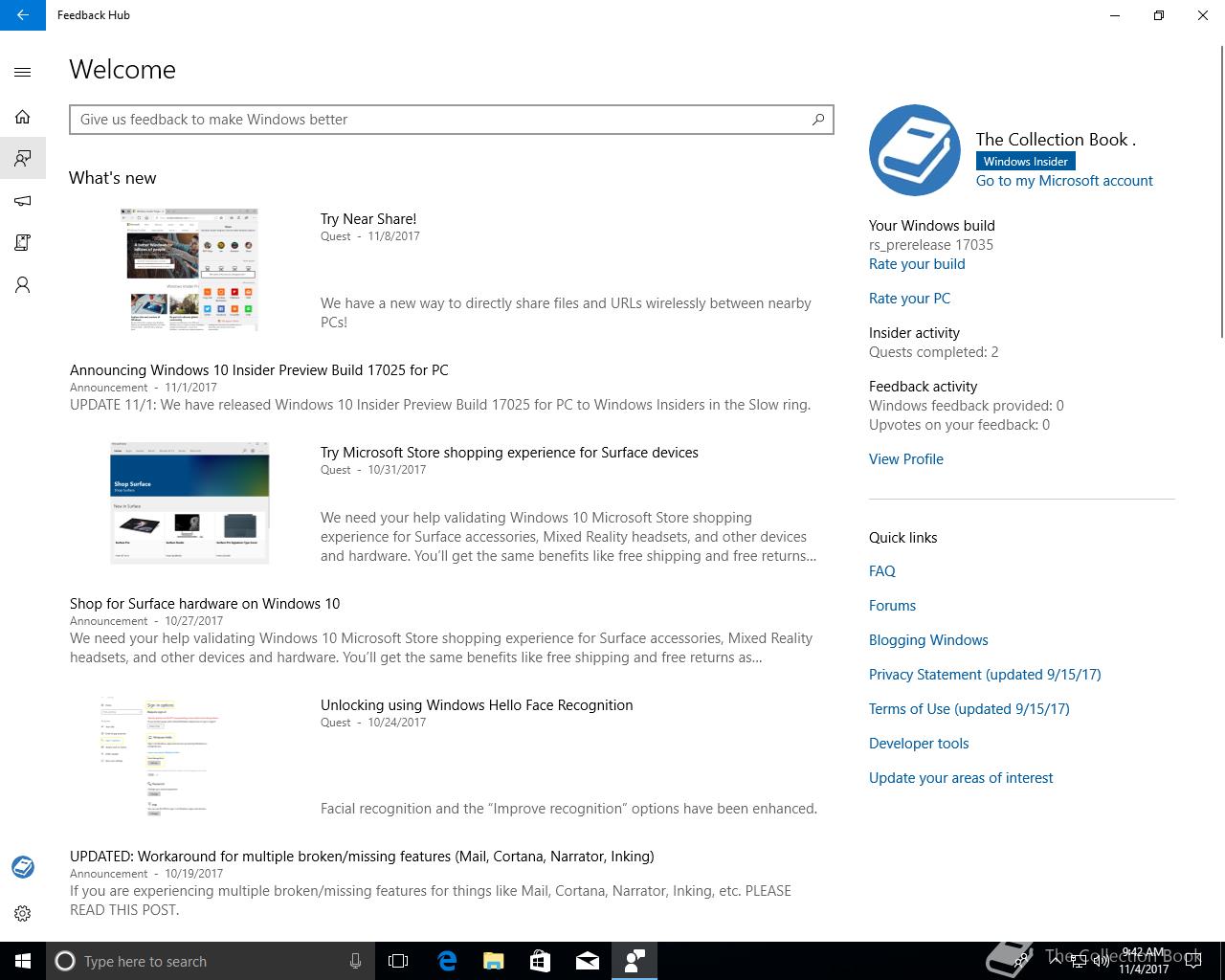The image size is (1225, 980).
Task: Open Mail app from taskbar
Action: [x=588, y=961]
